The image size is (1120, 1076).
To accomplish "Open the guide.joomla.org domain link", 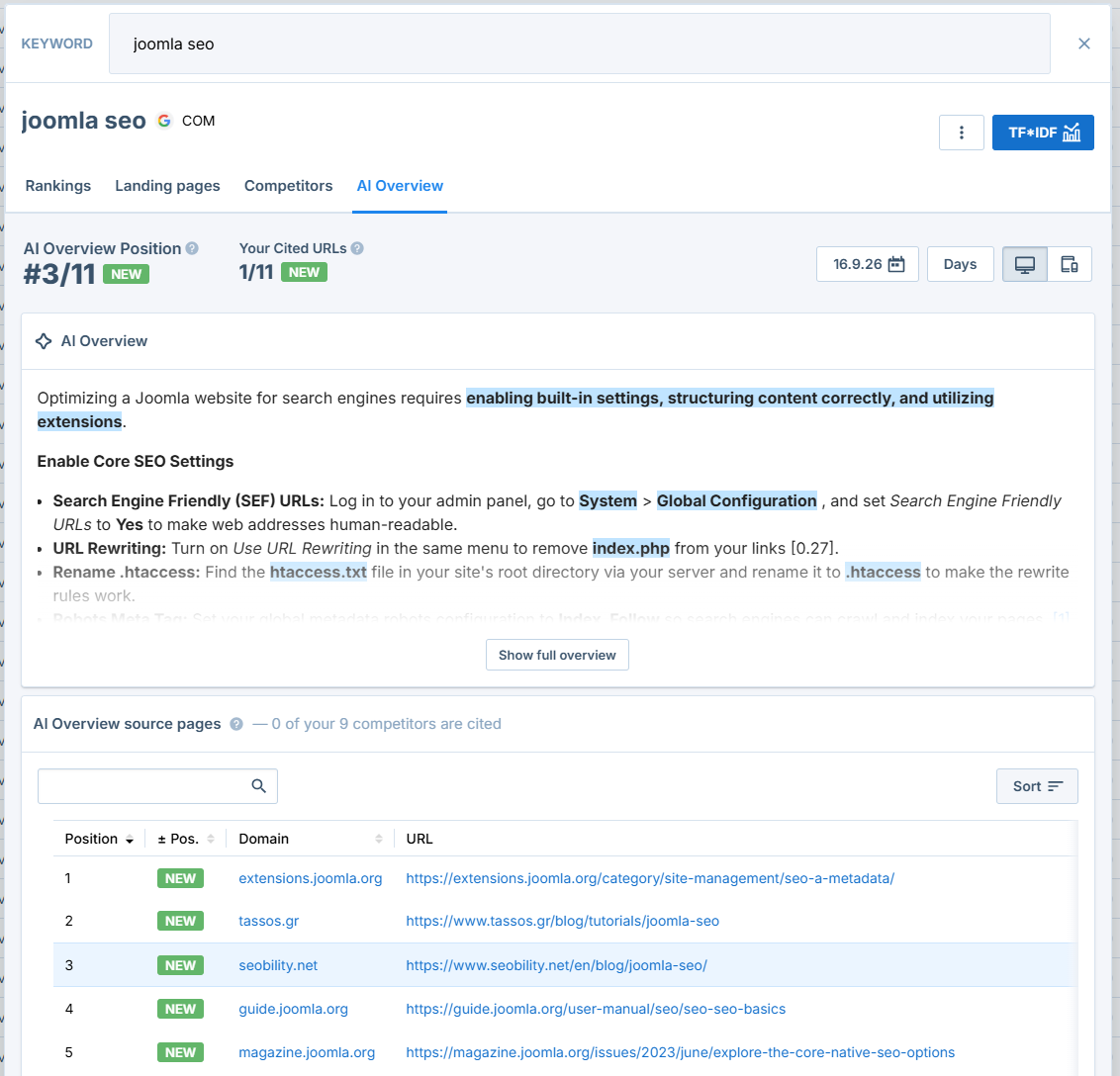I will pyautogui.click(x=293, y=1009).
